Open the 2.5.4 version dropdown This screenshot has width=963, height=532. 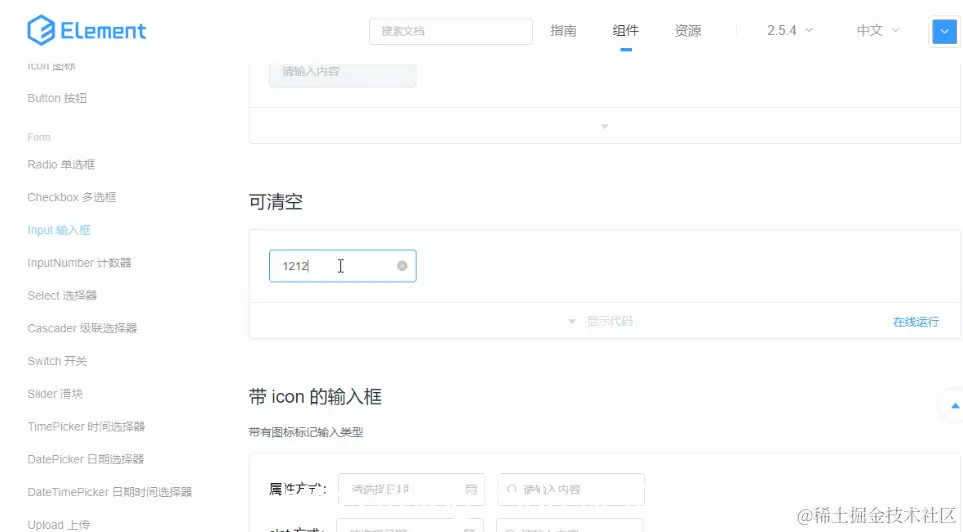[x=790, y=30]
